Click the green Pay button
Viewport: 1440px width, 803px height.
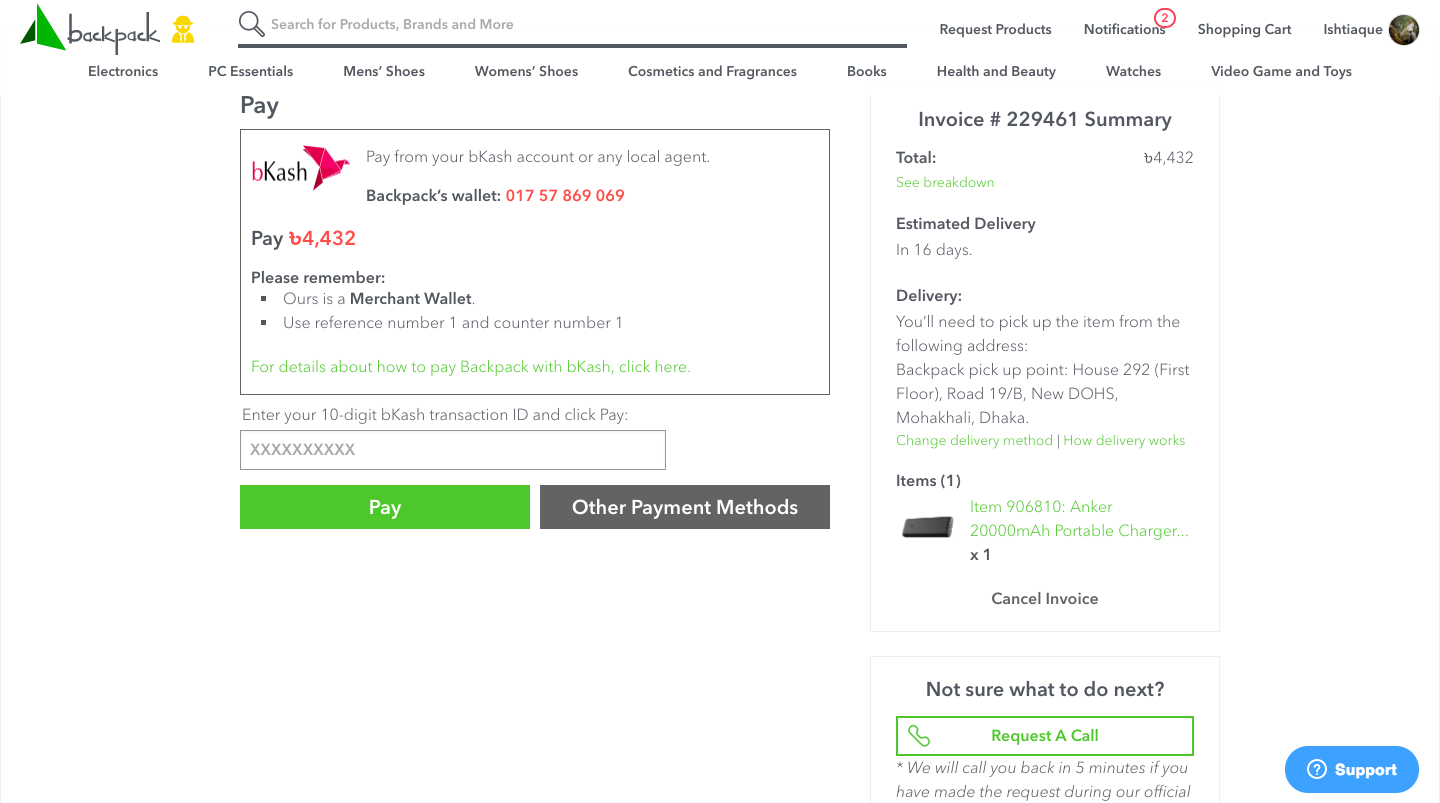pos(385,507)
